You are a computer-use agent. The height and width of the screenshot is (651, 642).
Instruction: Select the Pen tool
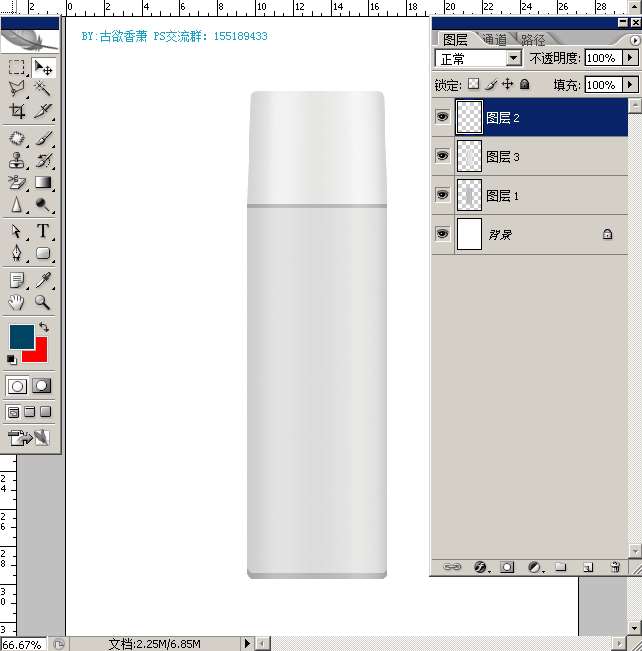(17, 253)
